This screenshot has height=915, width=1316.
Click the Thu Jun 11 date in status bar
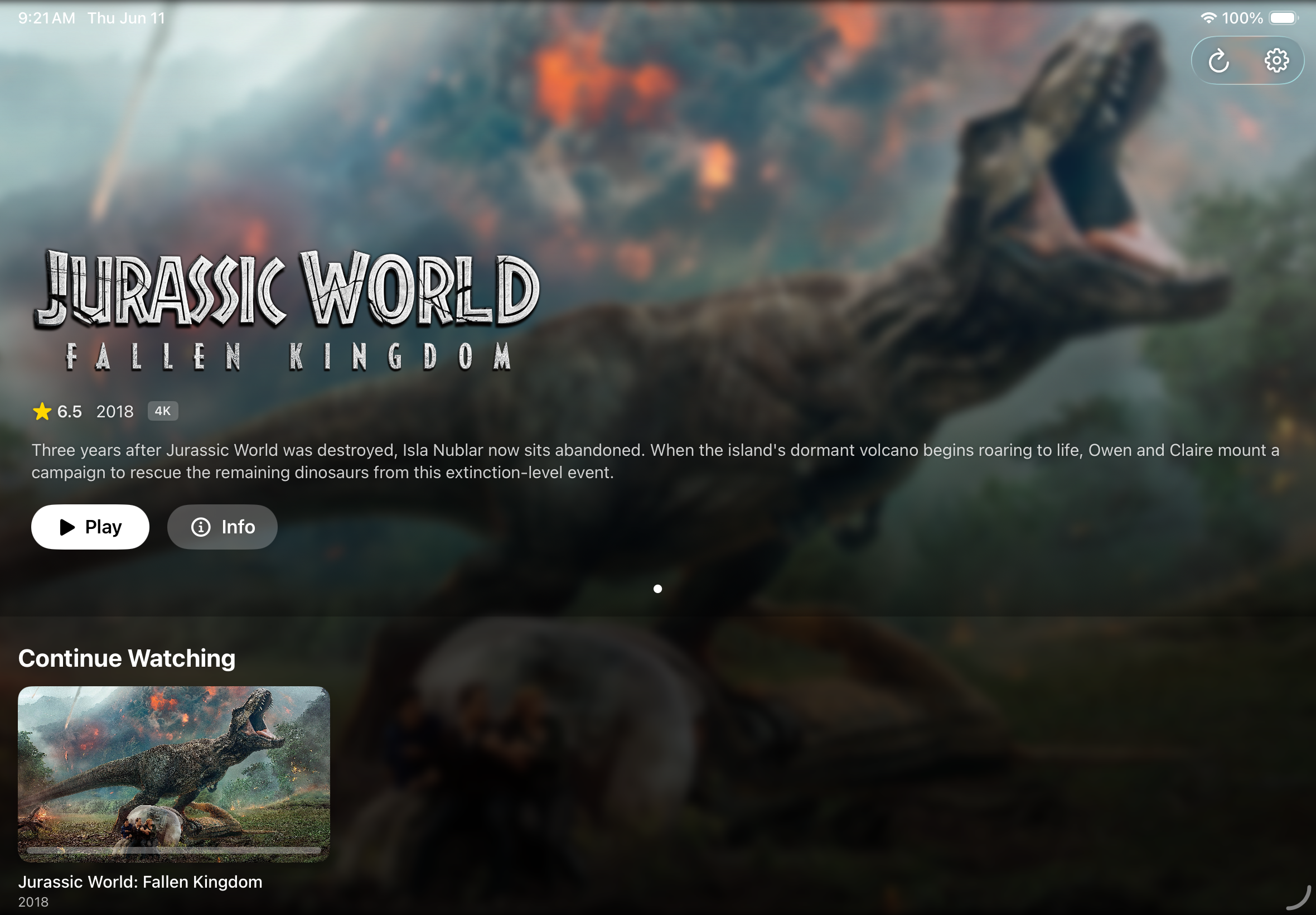[126, 18]
